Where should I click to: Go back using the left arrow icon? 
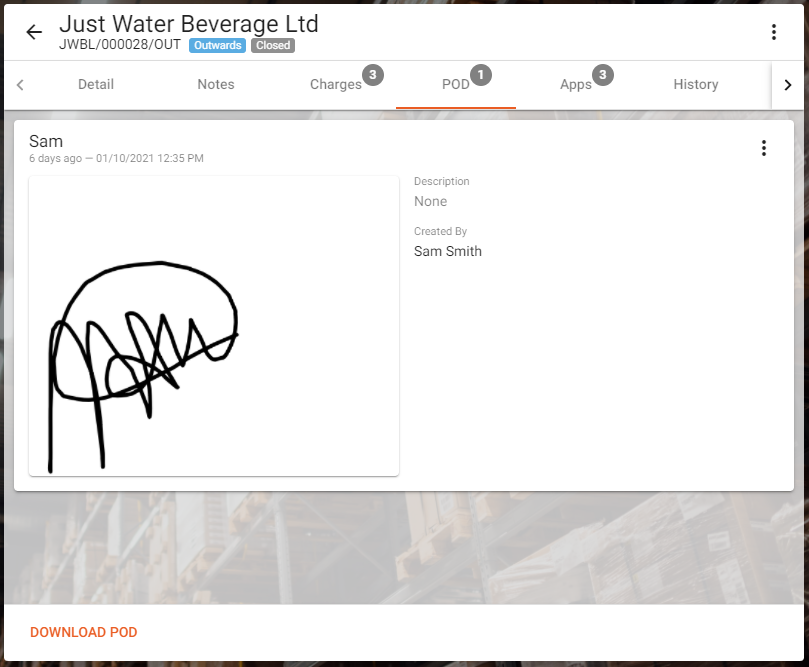pyautogui.click(x=34, y=32)
